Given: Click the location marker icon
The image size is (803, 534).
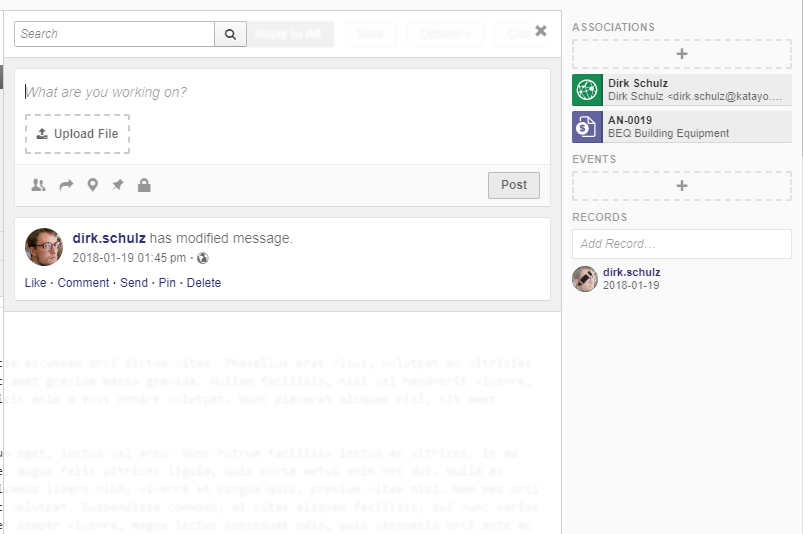Looking at the screenshot, I should (93, 185).
